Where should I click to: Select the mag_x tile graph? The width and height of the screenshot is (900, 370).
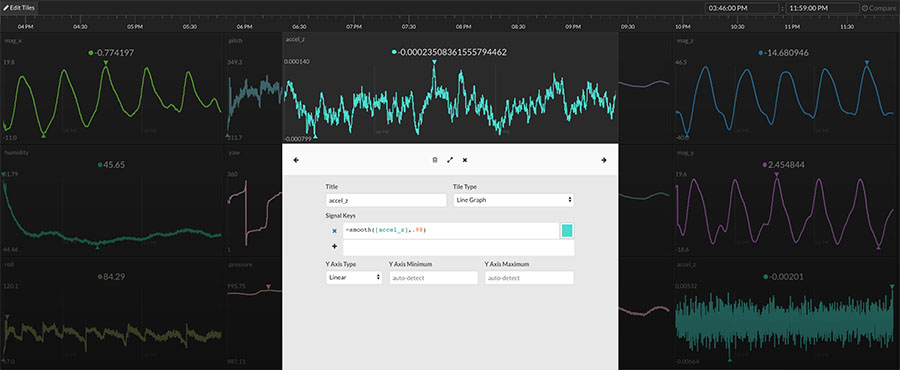pos(112,99)
